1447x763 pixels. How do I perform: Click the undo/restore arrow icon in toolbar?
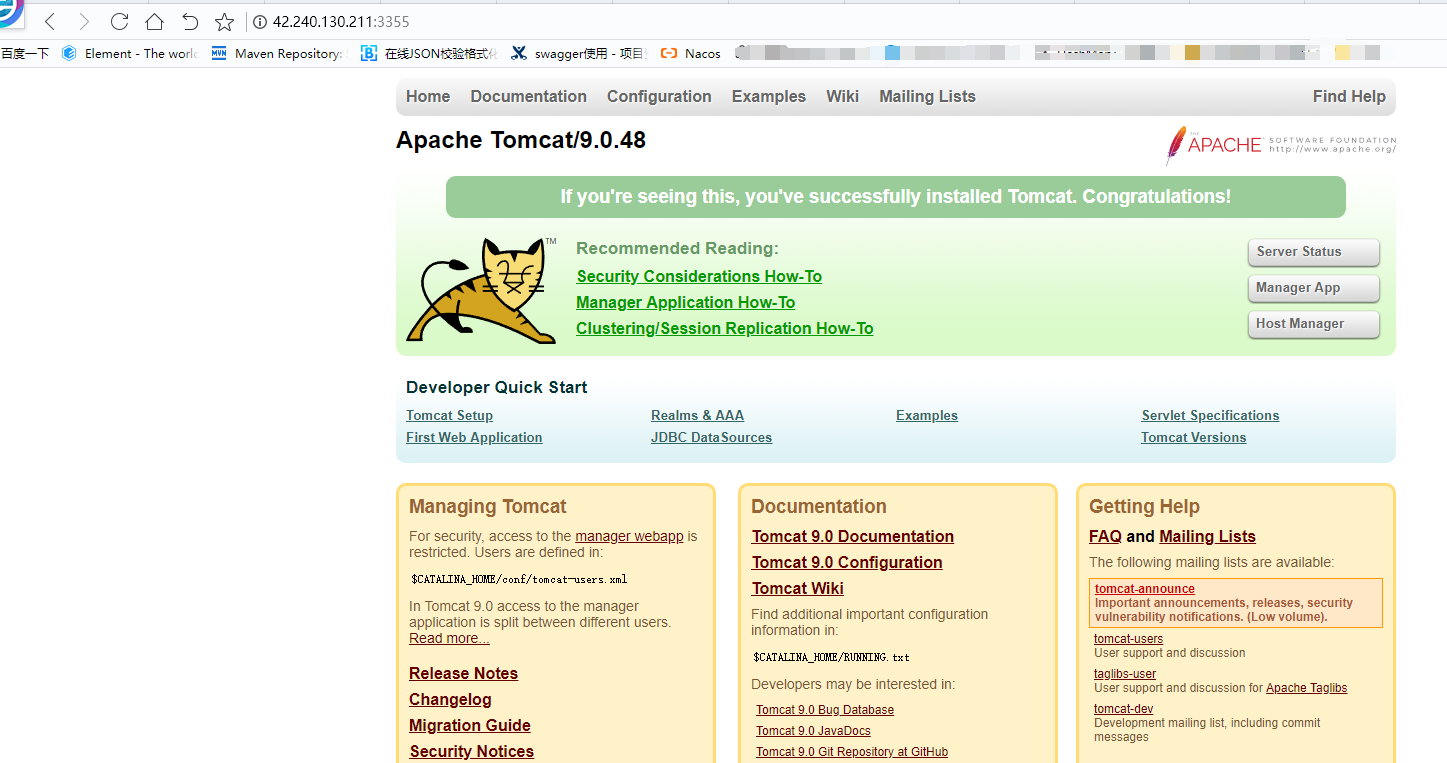pyautogui.click(x=190, y=22)
